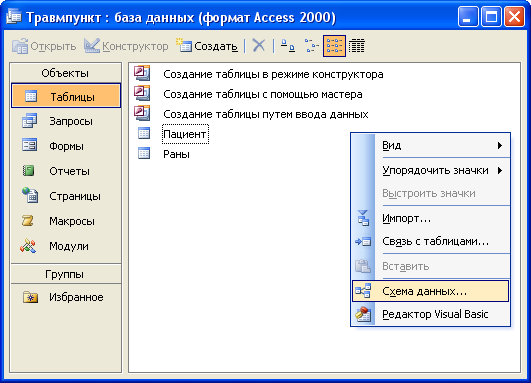Viewport: 531px width, 383px height.
Task: Select the list view toolbar icon
Action: 334,46
